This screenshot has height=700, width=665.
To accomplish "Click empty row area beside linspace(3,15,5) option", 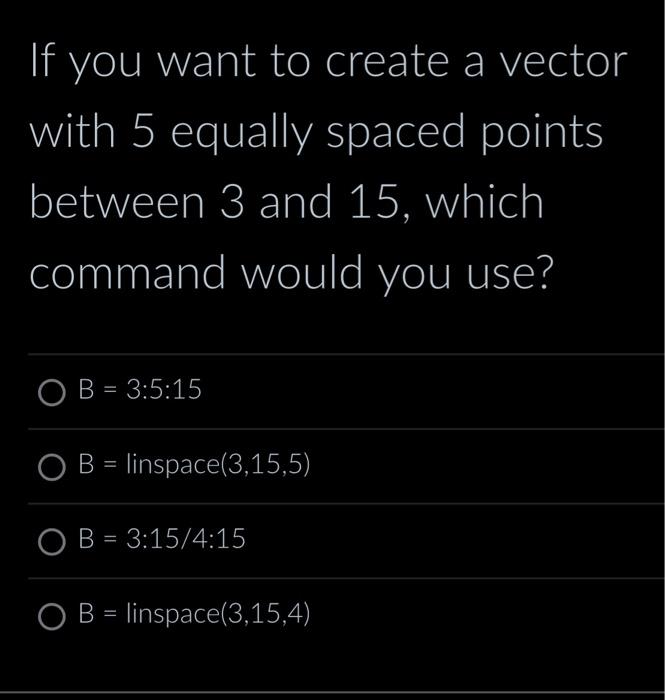I will click(486, 467).
